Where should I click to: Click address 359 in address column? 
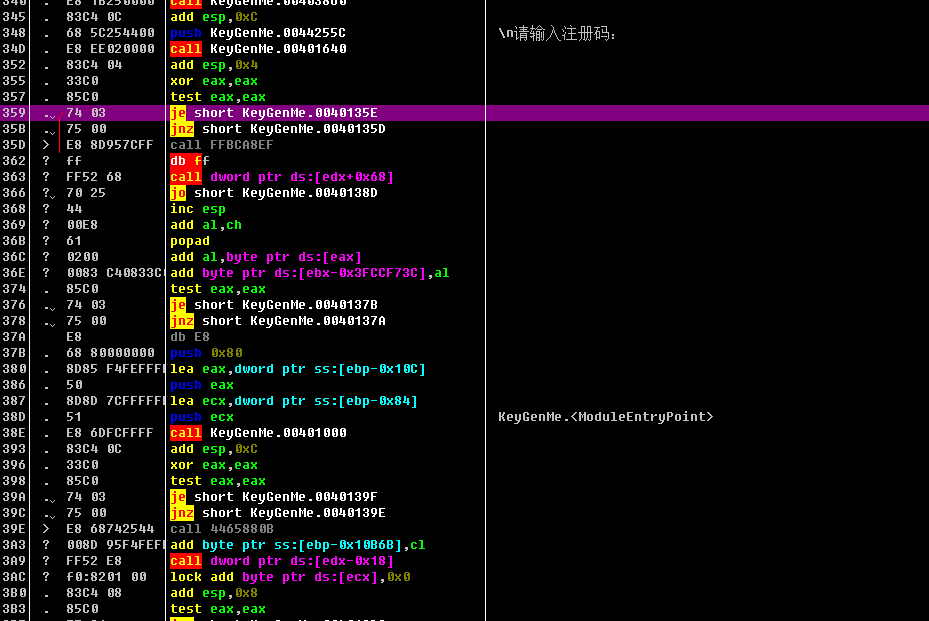pyautogui.click(x=14, y=113)
